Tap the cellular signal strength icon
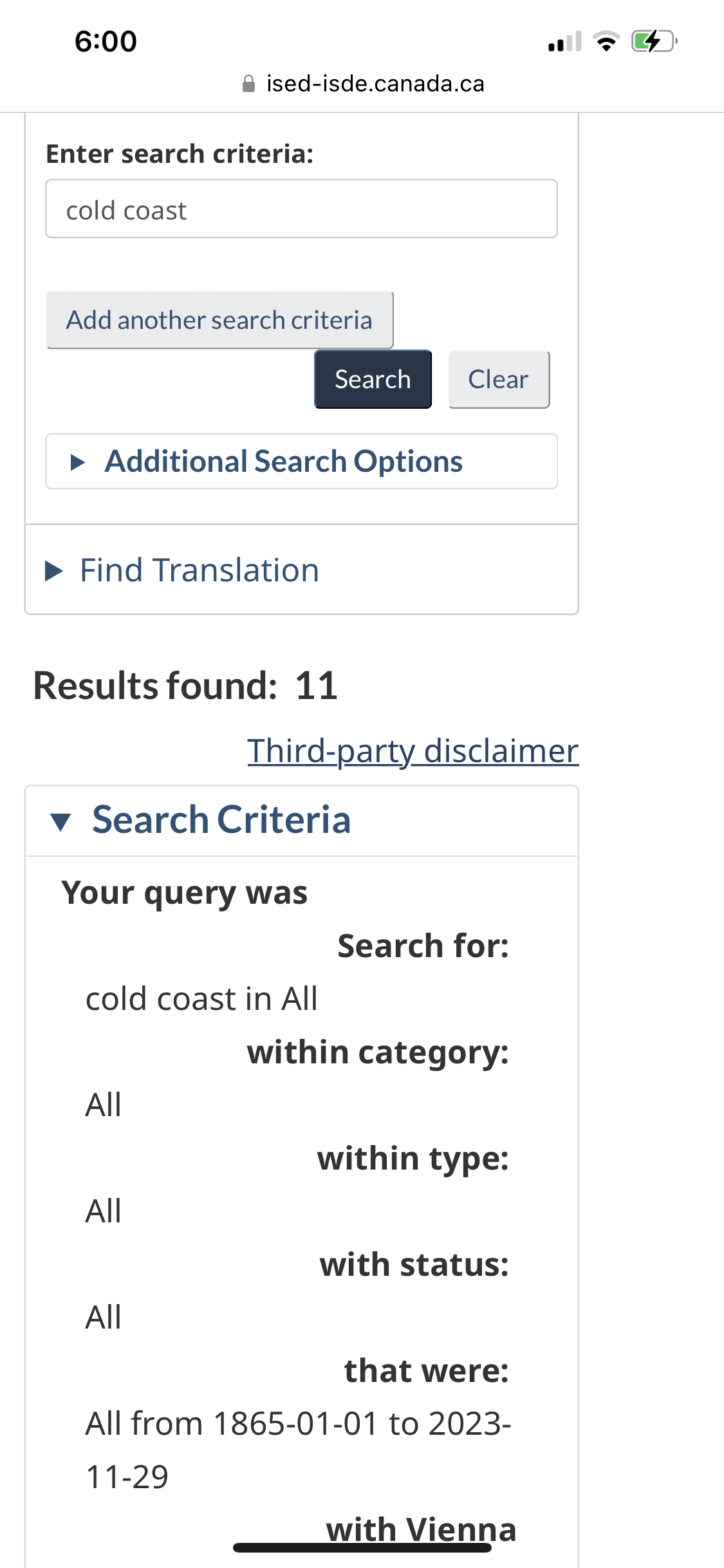Image resolution: width=724 pixels, height=1568 pixels. (x=564, y=42)
